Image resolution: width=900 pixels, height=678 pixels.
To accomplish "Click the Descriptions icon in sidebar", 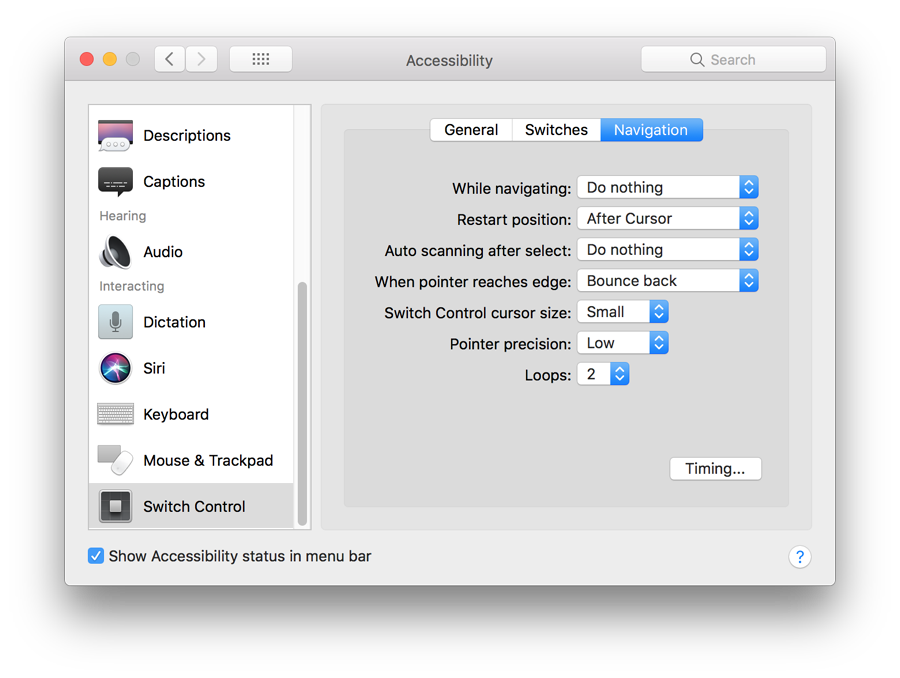I will 115,135.
